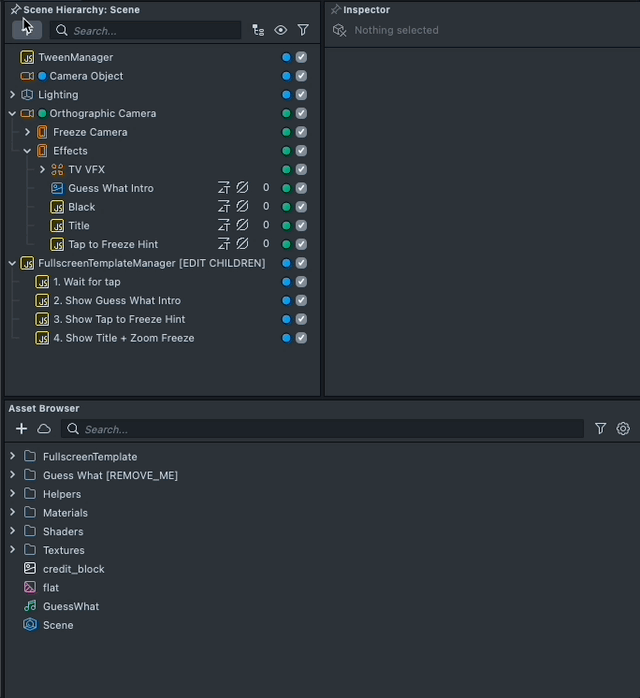
Task: Click the render order icon on Black row
Action: pyautogui.click(x=224, y=207)
